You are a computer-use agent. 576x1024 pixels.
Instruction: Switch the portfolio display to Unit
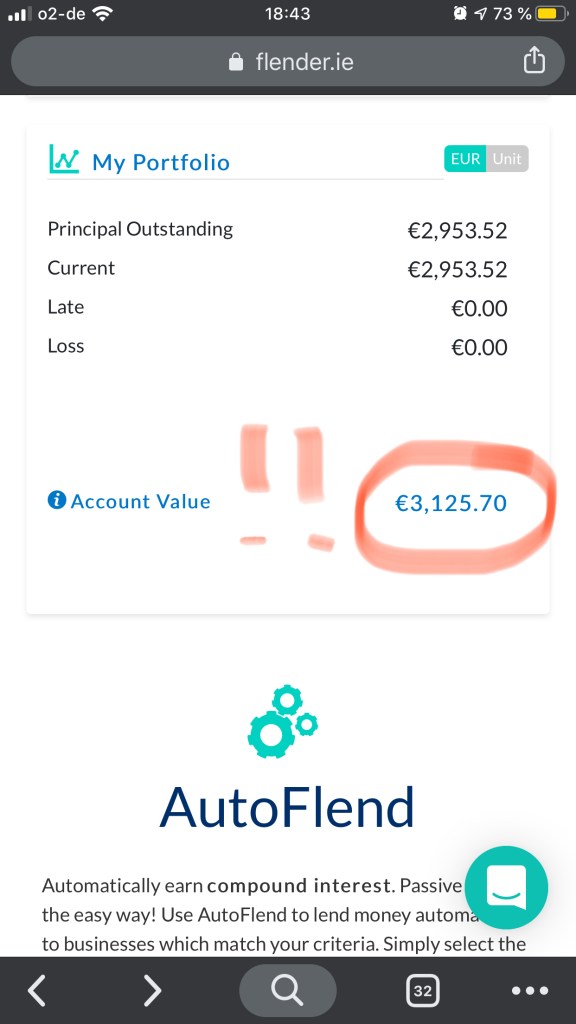(507, 158)
